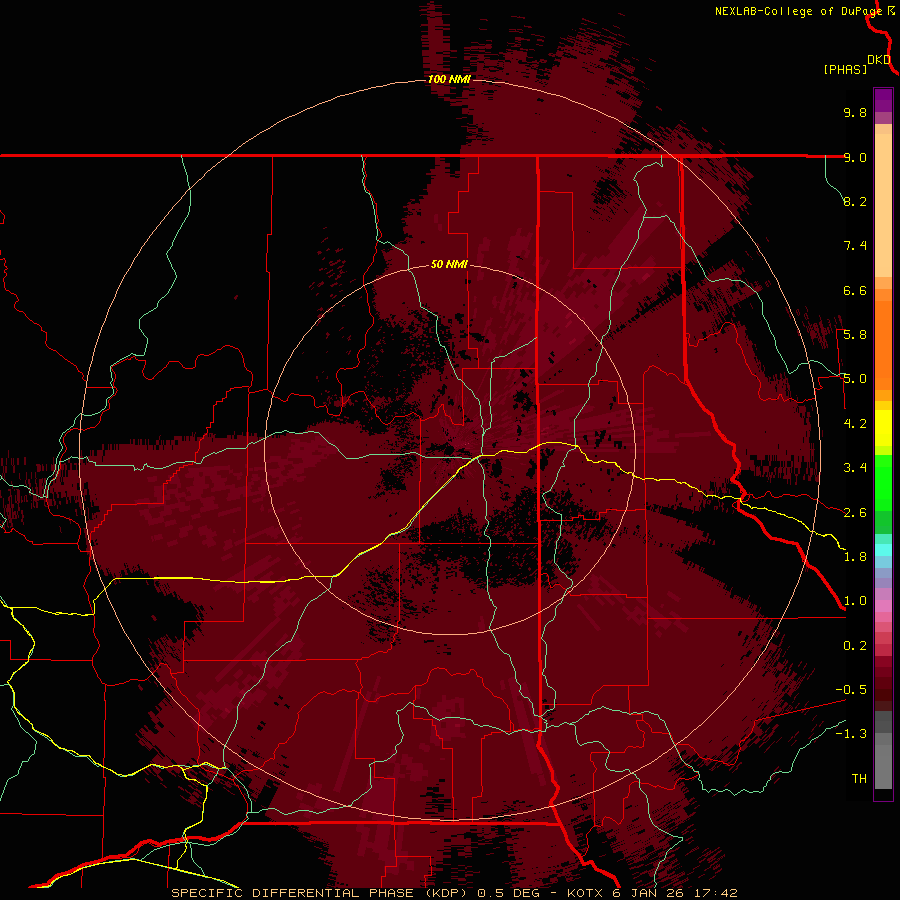Click the 2.6 legend value

click(x=855, y=513)
